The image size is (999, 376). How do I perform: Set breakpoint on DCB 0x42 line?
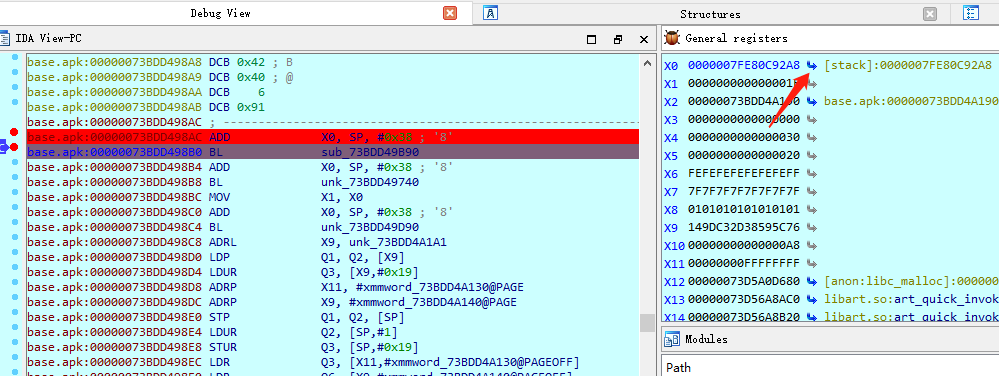(15, 57)
